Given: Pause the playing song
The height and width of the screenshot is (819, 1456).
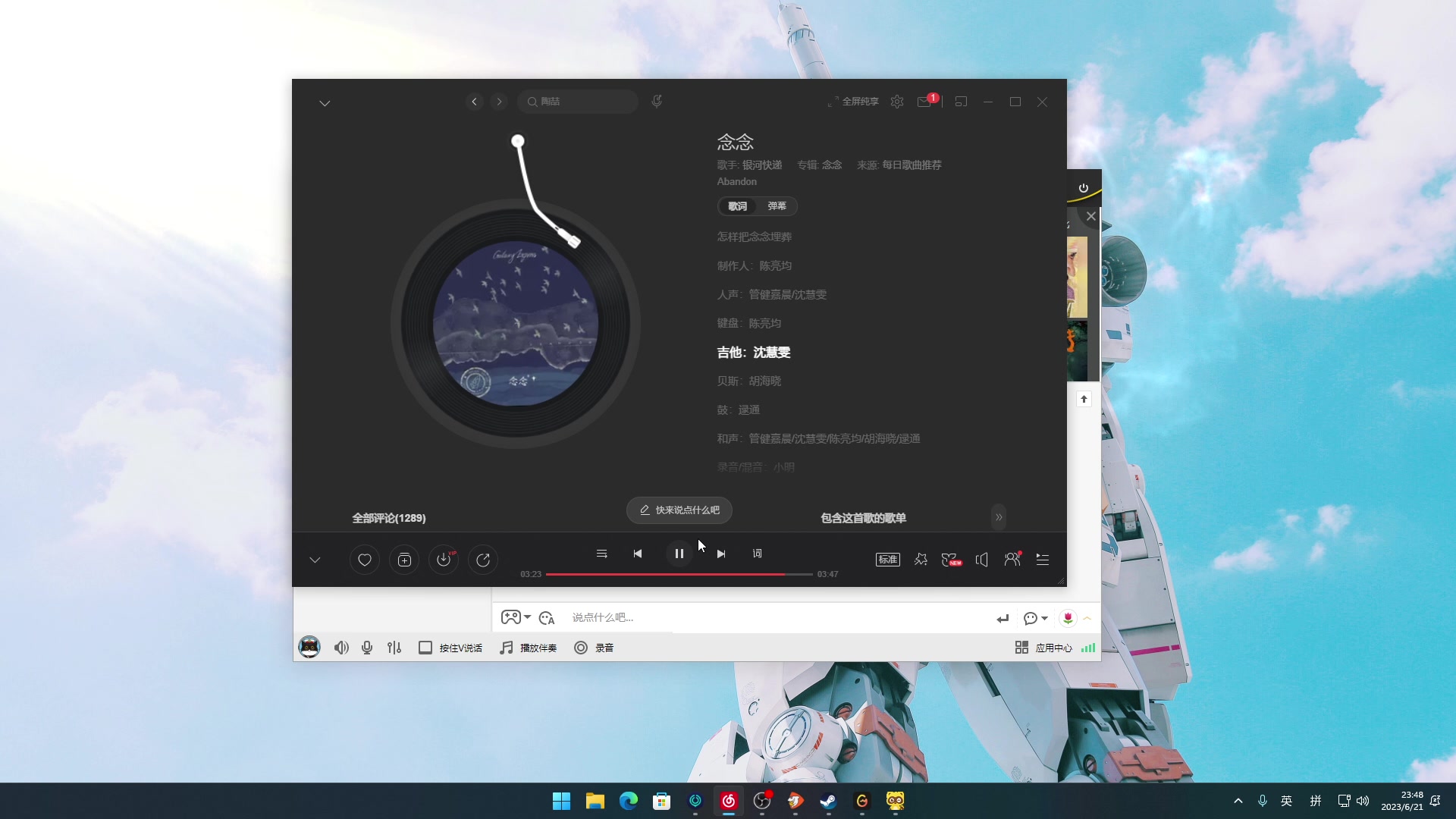Looking at the screenshot, I should [679, 554].
